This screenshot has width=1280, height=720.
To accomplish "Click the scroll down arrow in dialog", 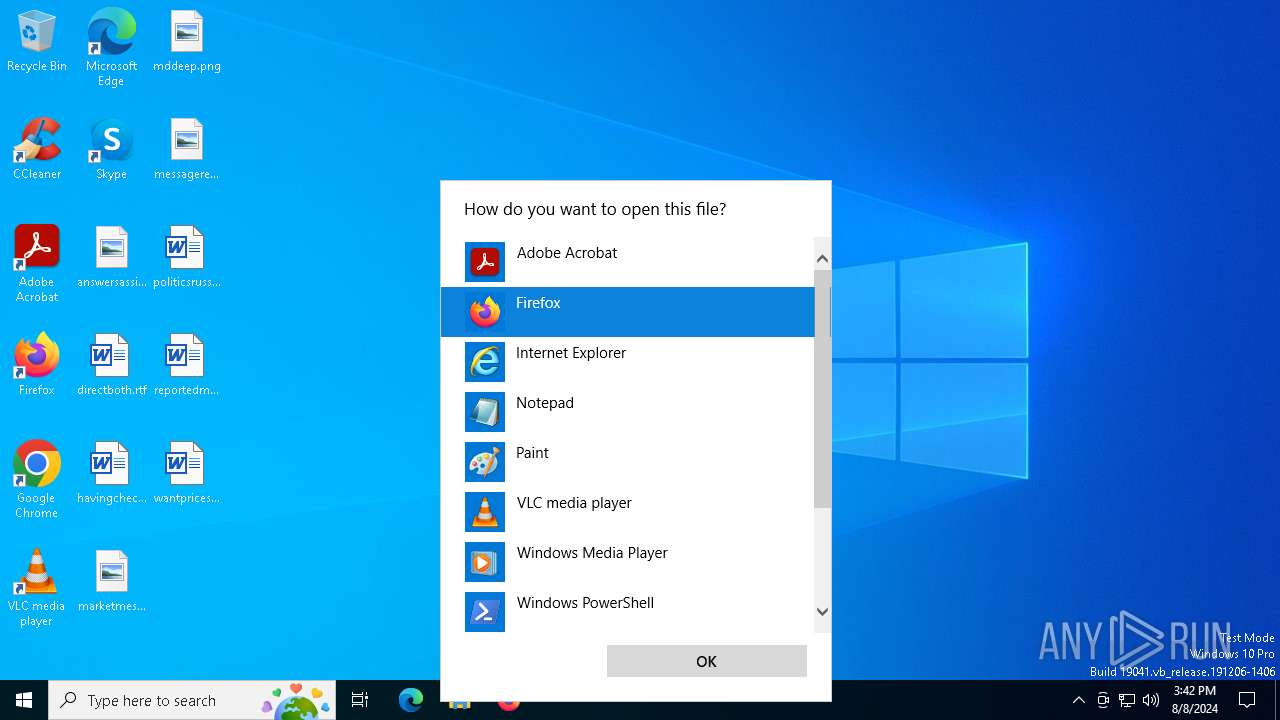I will (x=822, y=611).
